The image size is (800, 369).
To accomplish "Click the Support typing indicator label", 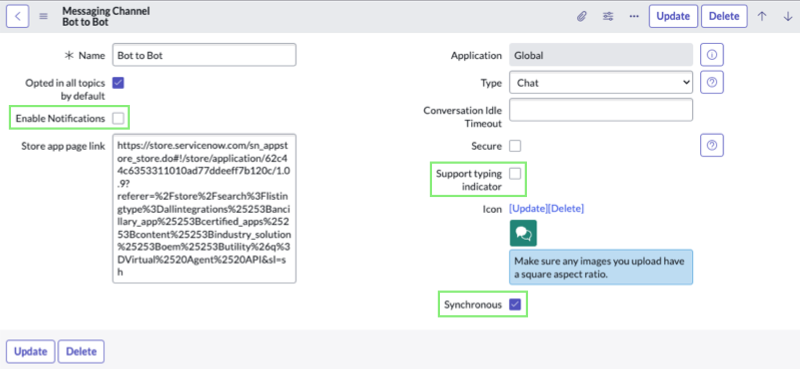I will click(x=469, y=180).
